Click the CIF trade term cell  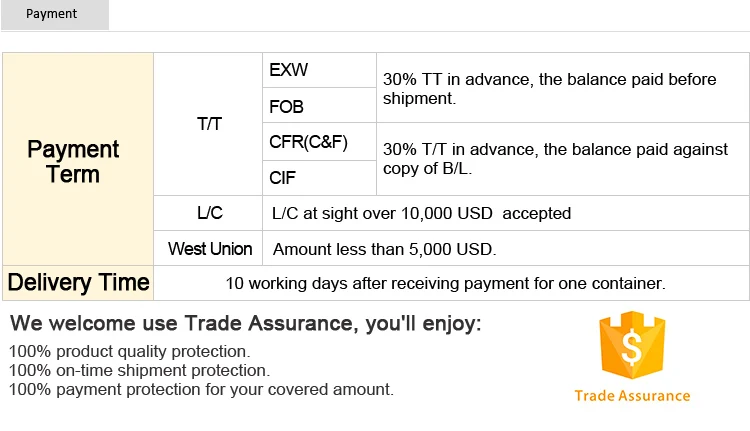point(284,178)
